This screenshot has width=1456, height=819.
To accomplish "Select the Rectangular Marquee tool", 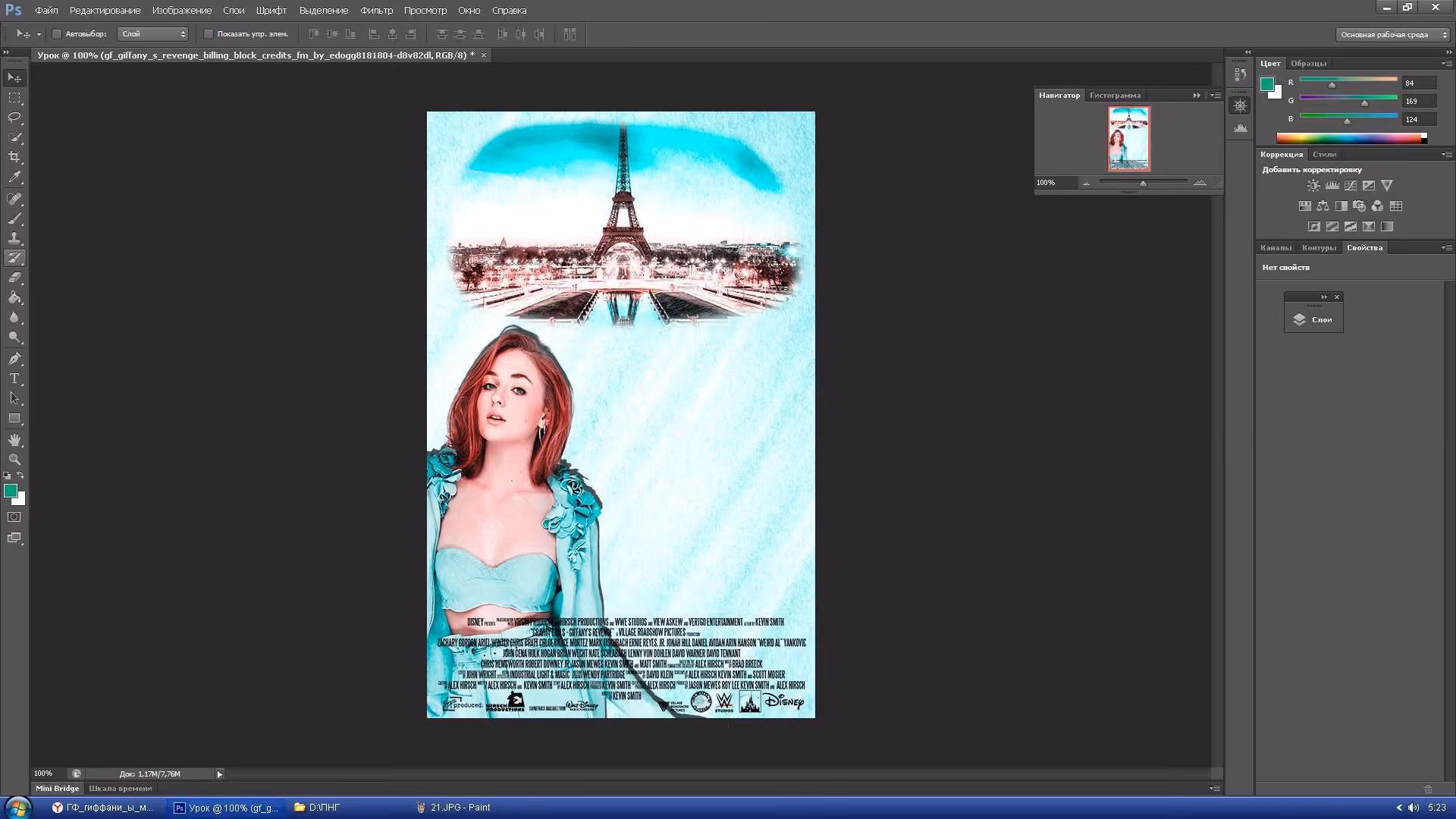I will pyautogui.click(x=14, y=98).
